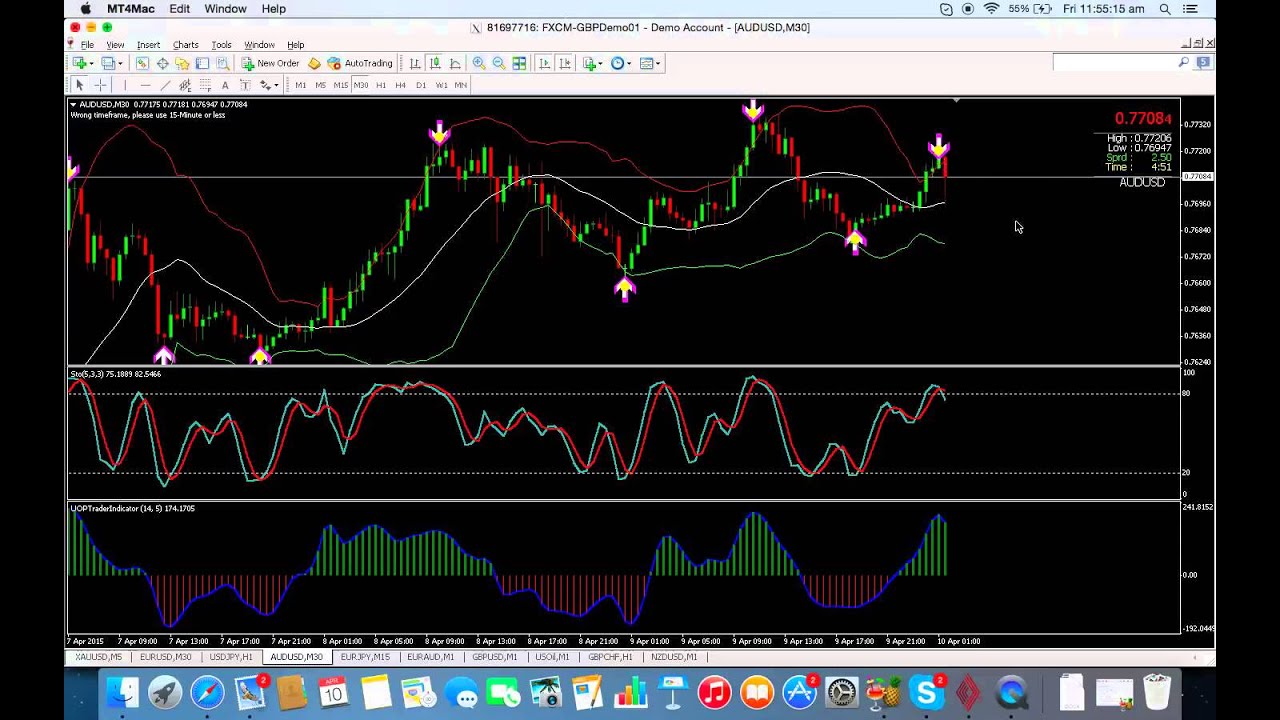The image size is (1280, 720).
Task: Switch chart to candlesticks mode
Action: (435, 63)
